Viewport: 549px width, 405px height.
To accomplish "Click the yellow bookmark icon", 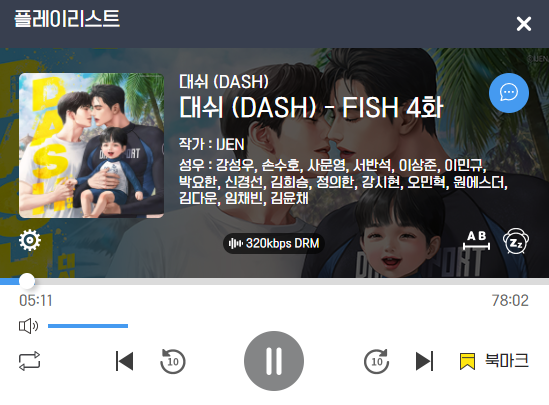I will (x=467, y=361).
